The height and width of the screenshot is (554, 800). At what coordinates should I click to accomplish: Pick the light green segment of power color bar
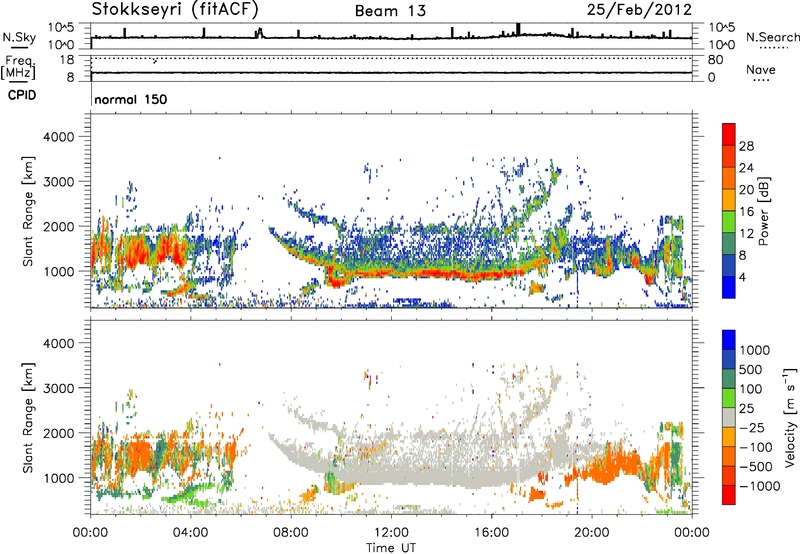[x=729, y=222]
